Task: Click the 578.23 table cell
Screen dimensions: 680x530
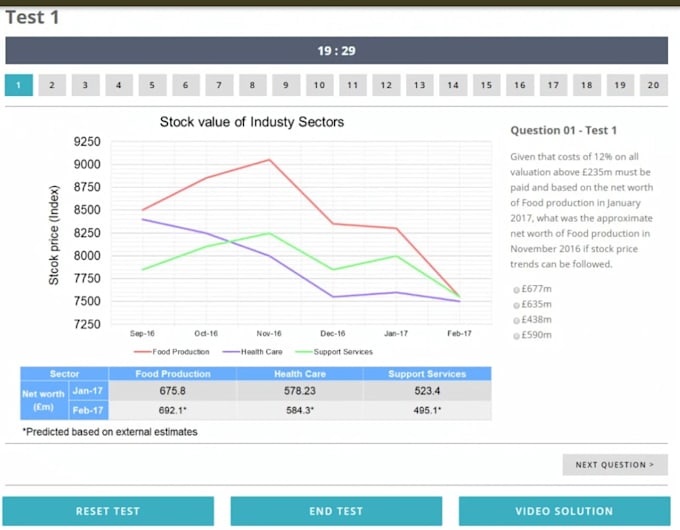Action: pos(300,391)
